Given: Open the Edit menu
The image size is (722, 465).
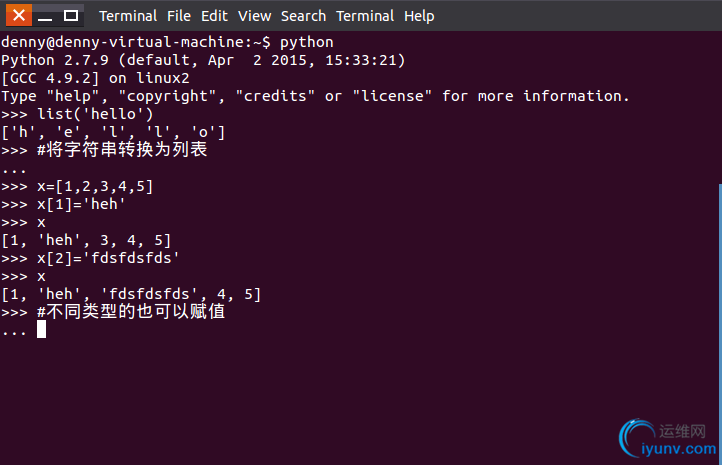Looking at the screenshot, I should coord(214,16).
